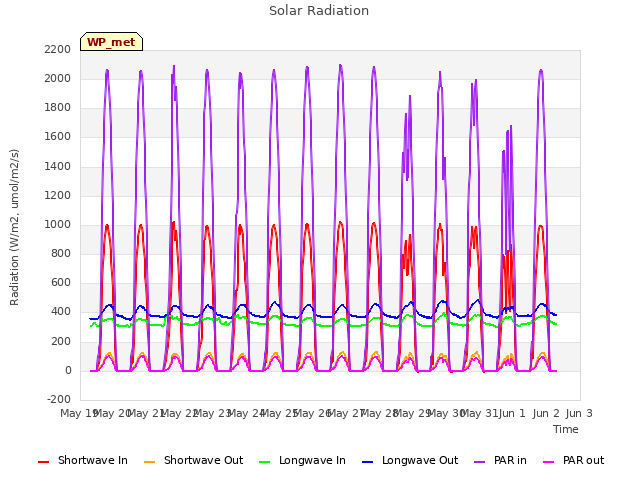Click the Jun 3 x-axis tick label
This screenshot has height=480, width=640.
[579, 413]
